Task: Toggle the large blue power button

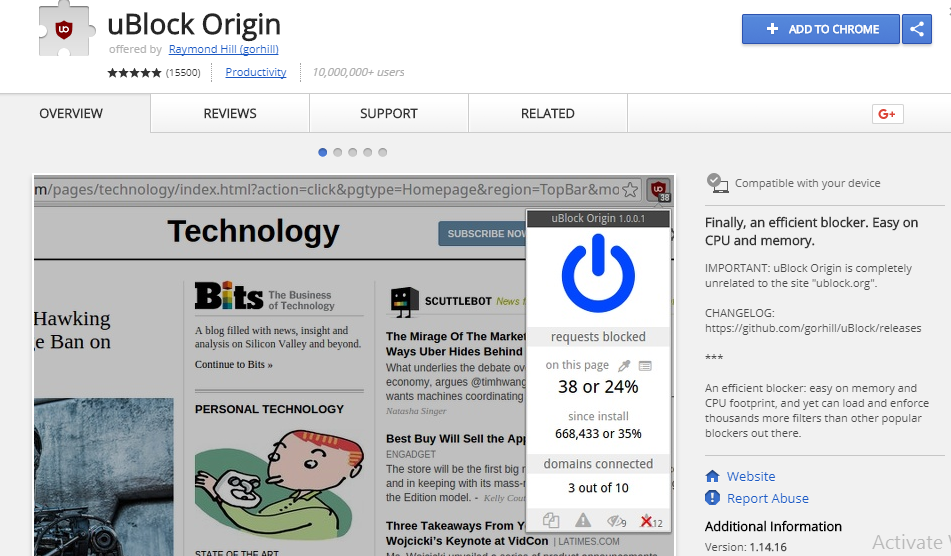Action: click(x=598, y=274)
